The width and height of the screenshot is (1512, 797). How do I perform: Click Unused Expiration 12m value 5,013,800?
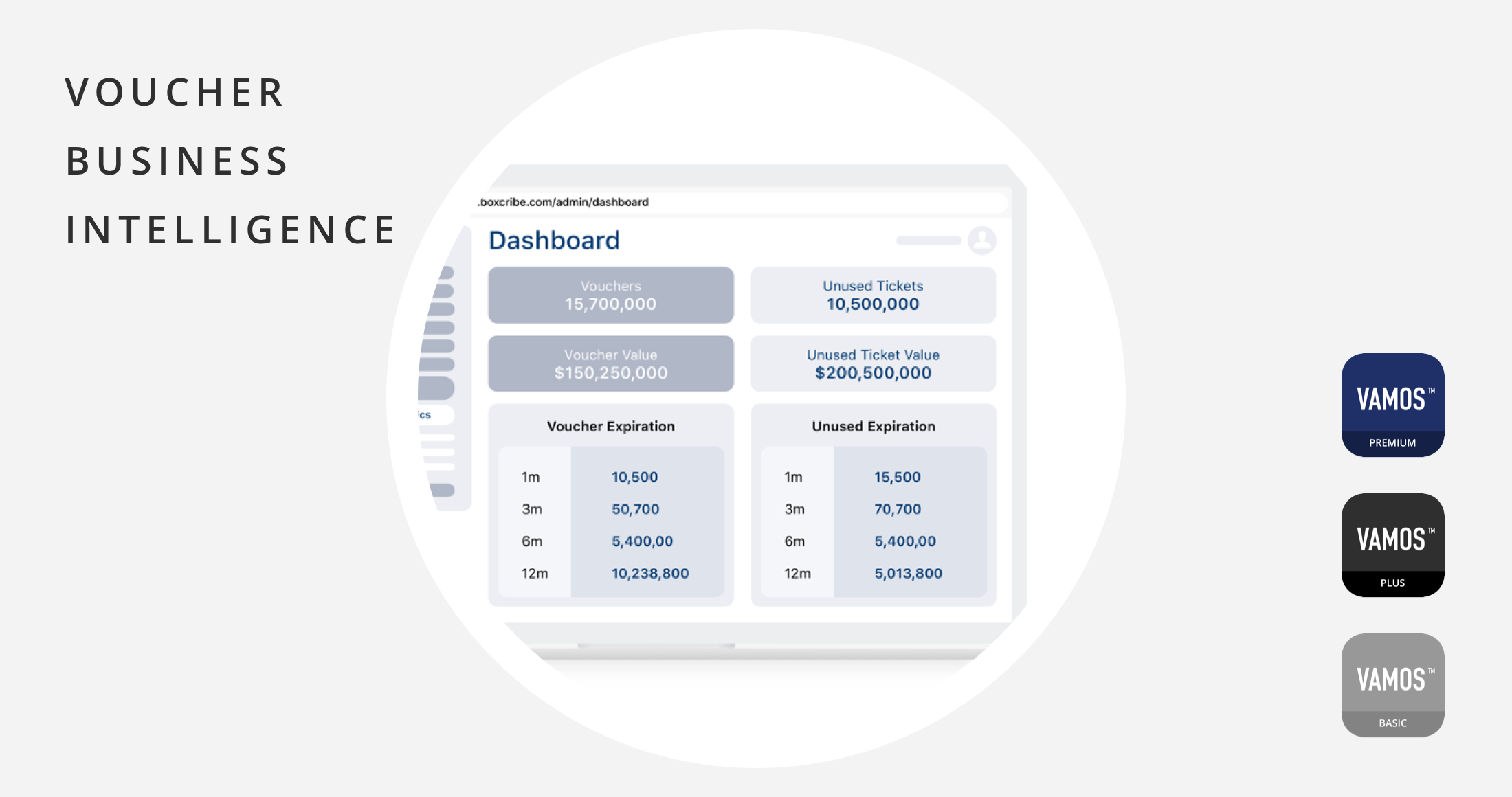pyautogui.click(x=909, y=573)
